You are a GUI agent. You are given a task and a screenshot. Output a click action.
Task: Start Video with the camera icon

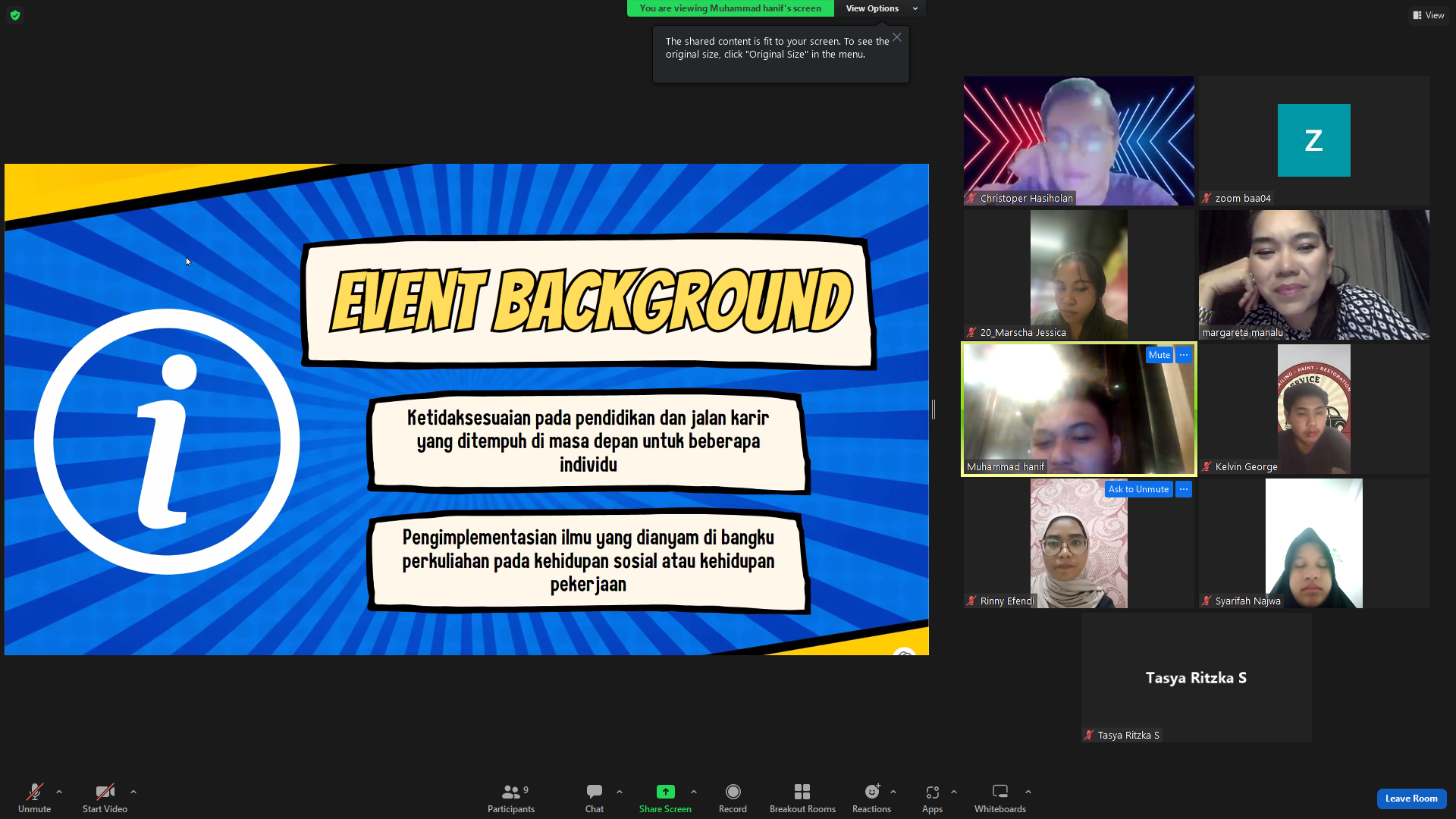105,798
